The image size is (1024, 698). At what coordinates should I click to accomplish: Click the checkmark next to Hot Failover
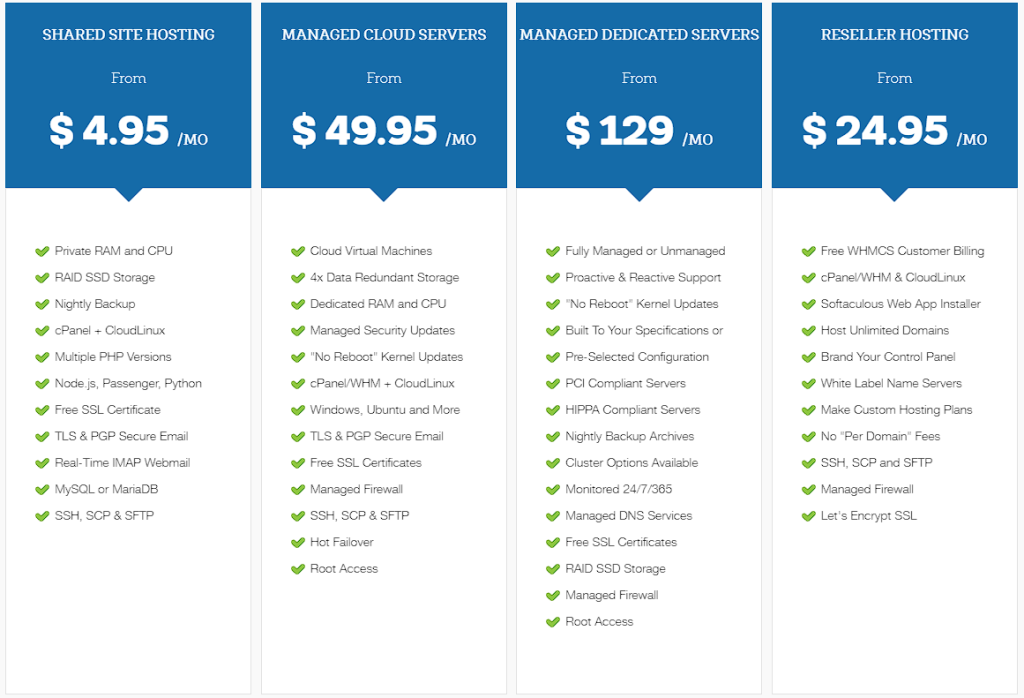click(298, 542)
